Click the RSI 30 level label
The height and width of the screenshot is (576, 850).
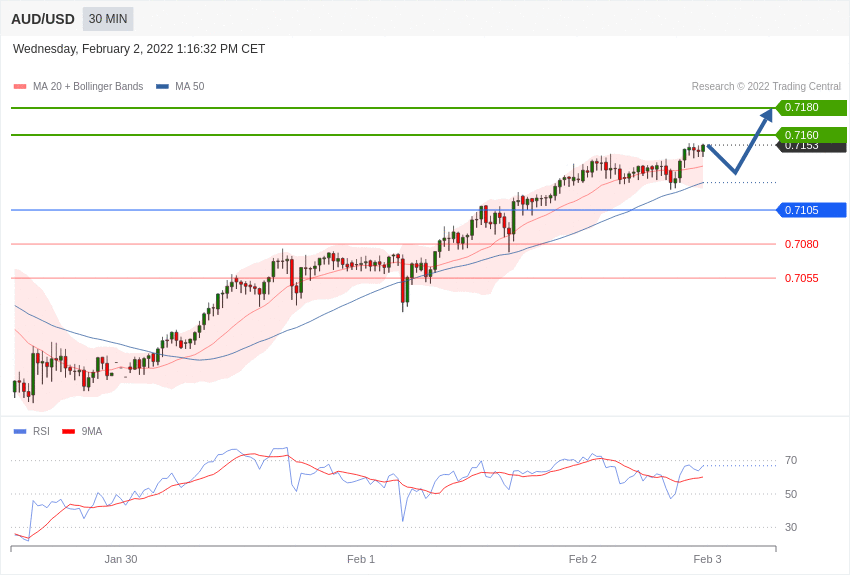pos(791,527)
